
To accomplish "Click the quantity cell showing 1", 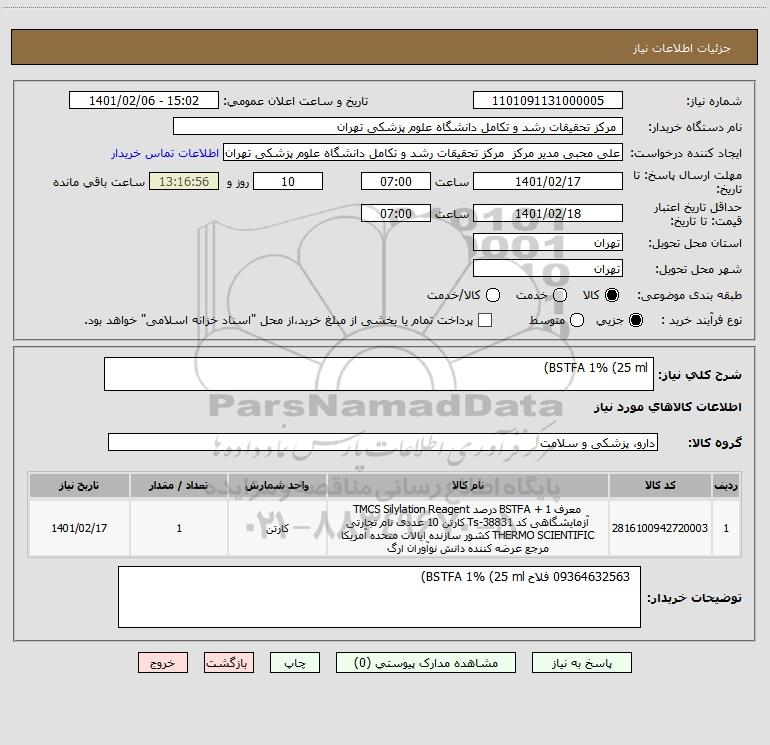I will (179, 528).
